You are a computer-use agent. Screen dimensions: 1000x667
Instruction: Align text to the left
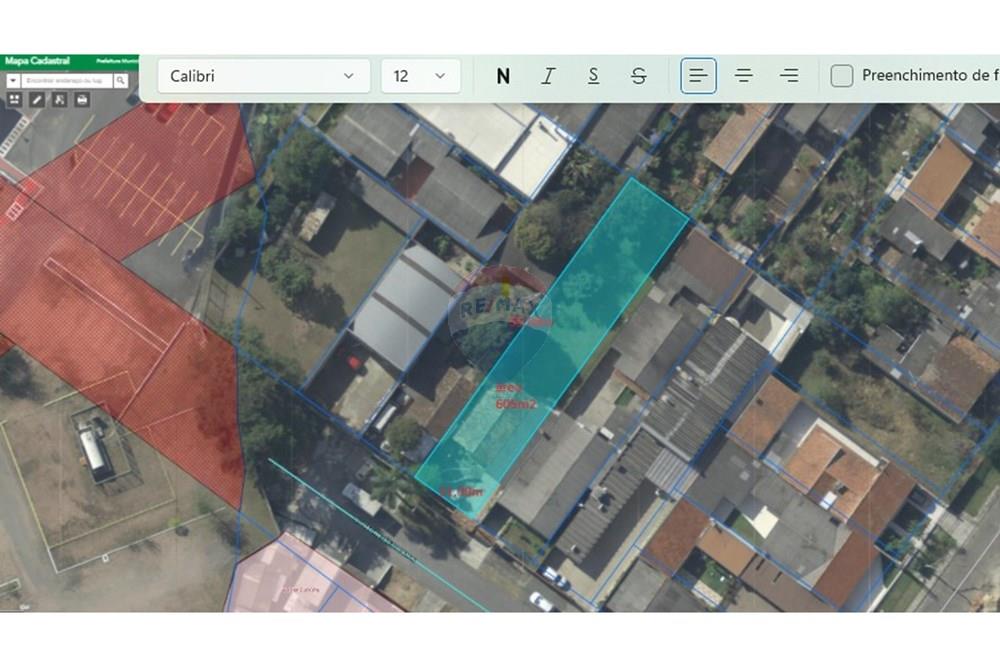point(698,76)
